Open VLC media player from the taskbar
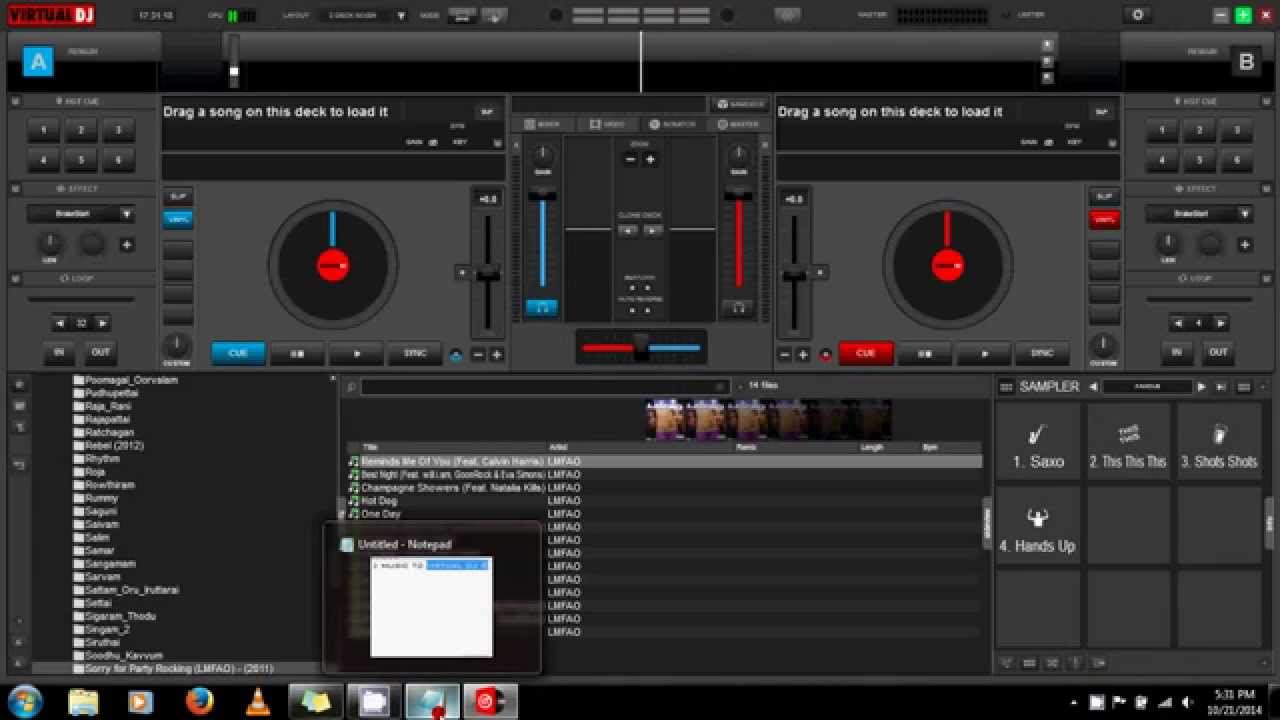 click(258, 702)
